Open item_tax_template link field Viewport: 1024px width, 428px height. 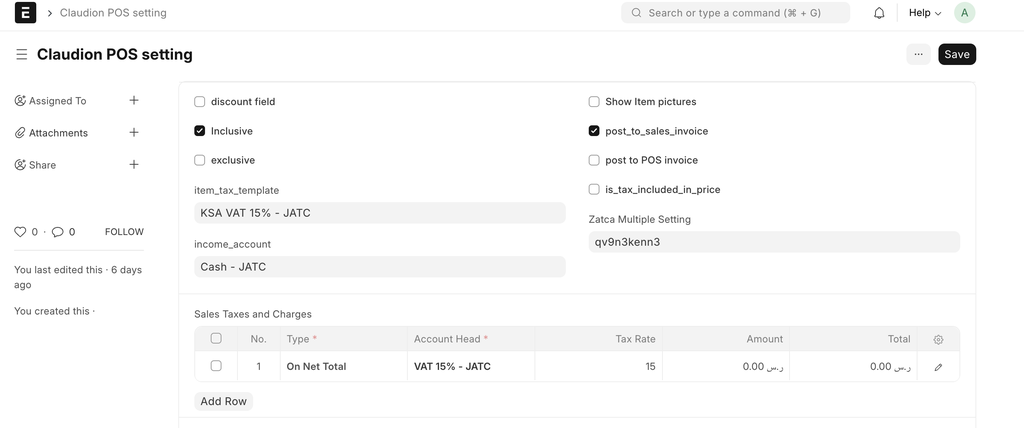tap(380, 213)
